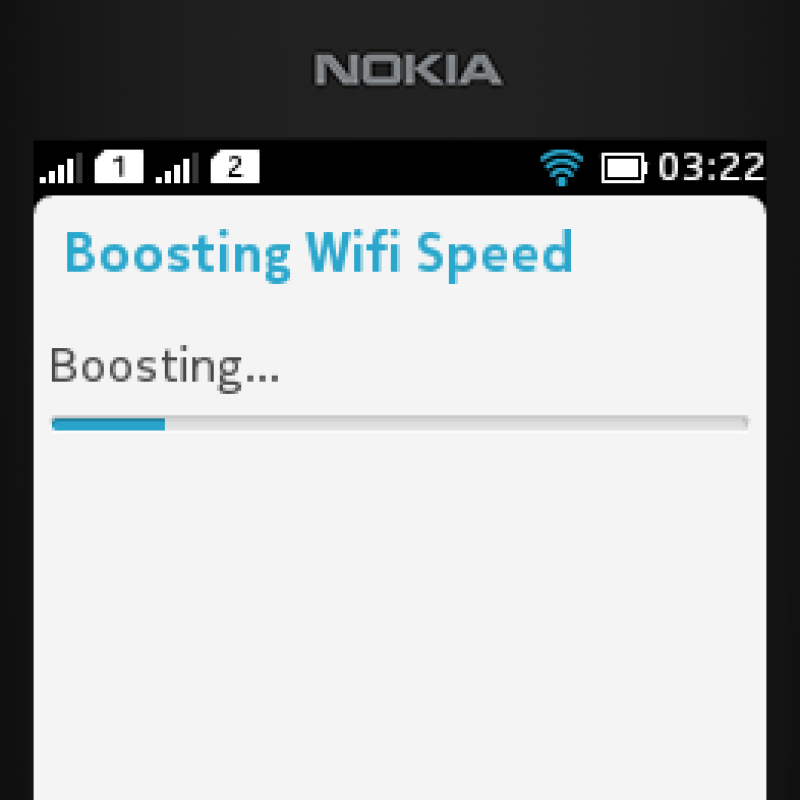Tap the blue Wifi status icon
Viewport: 800px width, 800px height.
point(561,167)
